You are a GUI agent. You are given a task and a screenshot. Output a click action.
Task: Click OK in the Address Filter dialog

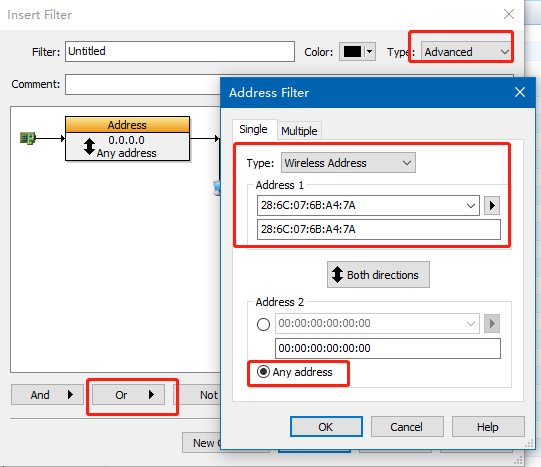point(326,427)
